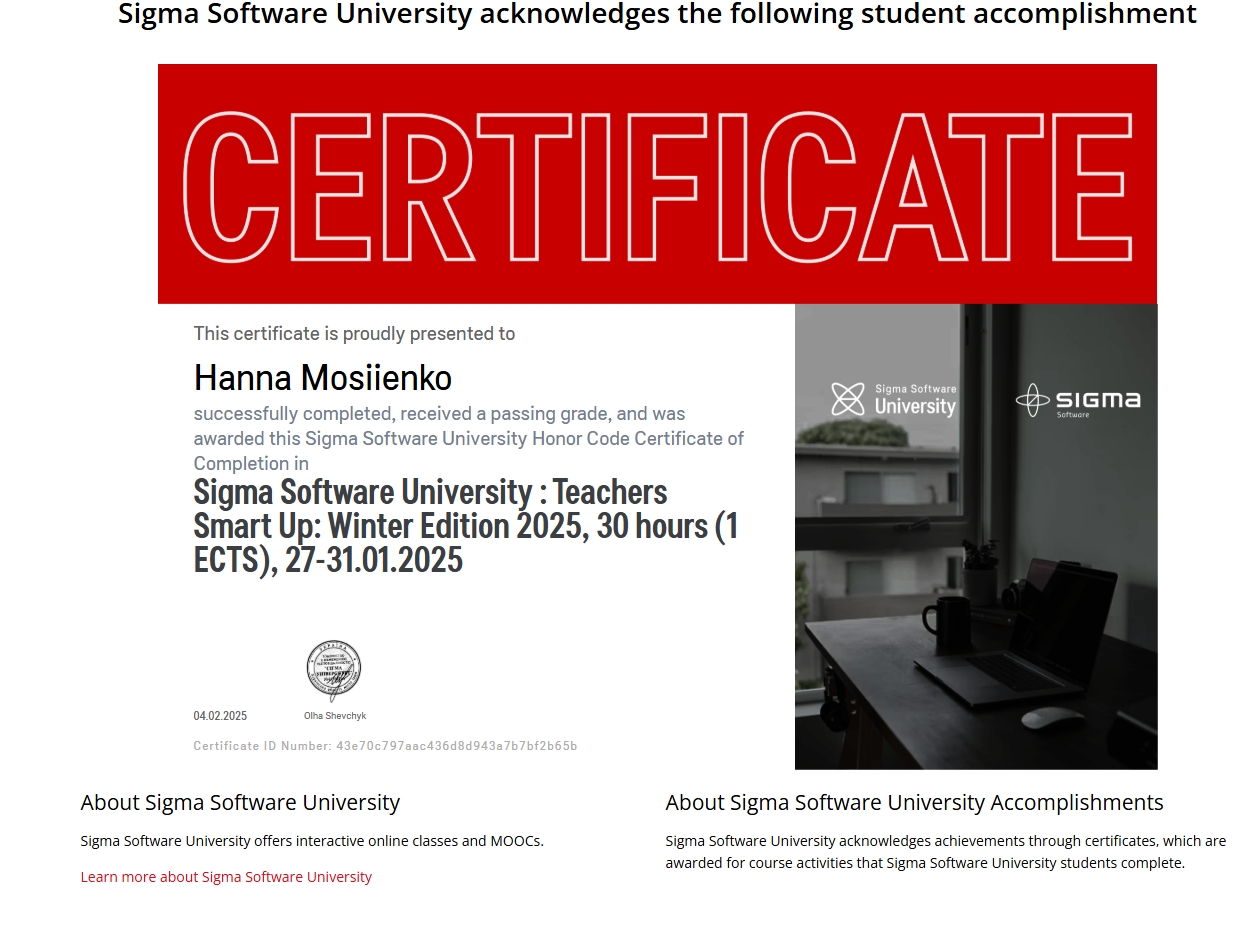Click the Sigma Software University logo

(893, 399)
